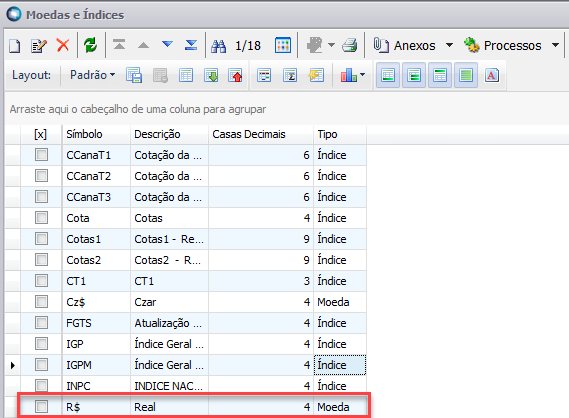The width and height of the screenshot is (569, 418).
Task: Select the INPC row's Descrição cell
Action: pos(169,386)
